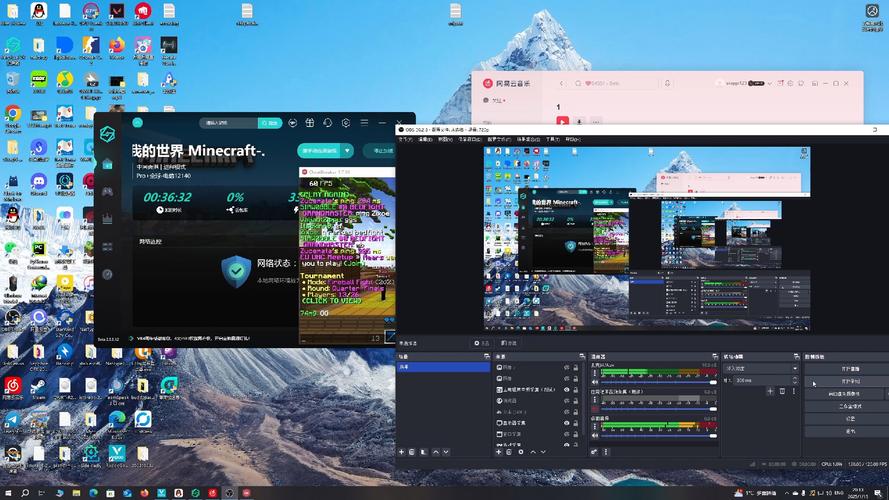Open the OBS 帮助 (Help) menu

573,139
